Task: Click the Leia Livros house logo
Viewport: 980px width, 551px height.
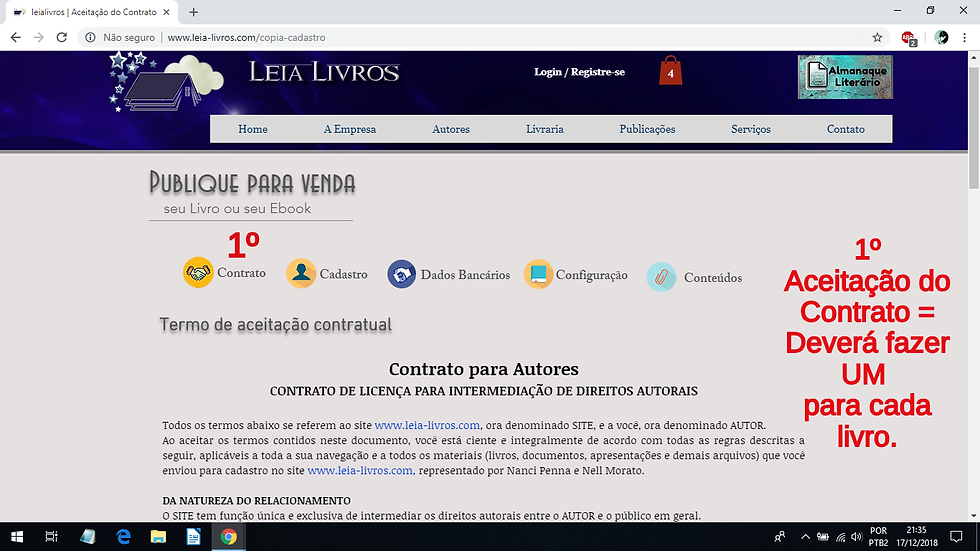Action: (166, 84)
